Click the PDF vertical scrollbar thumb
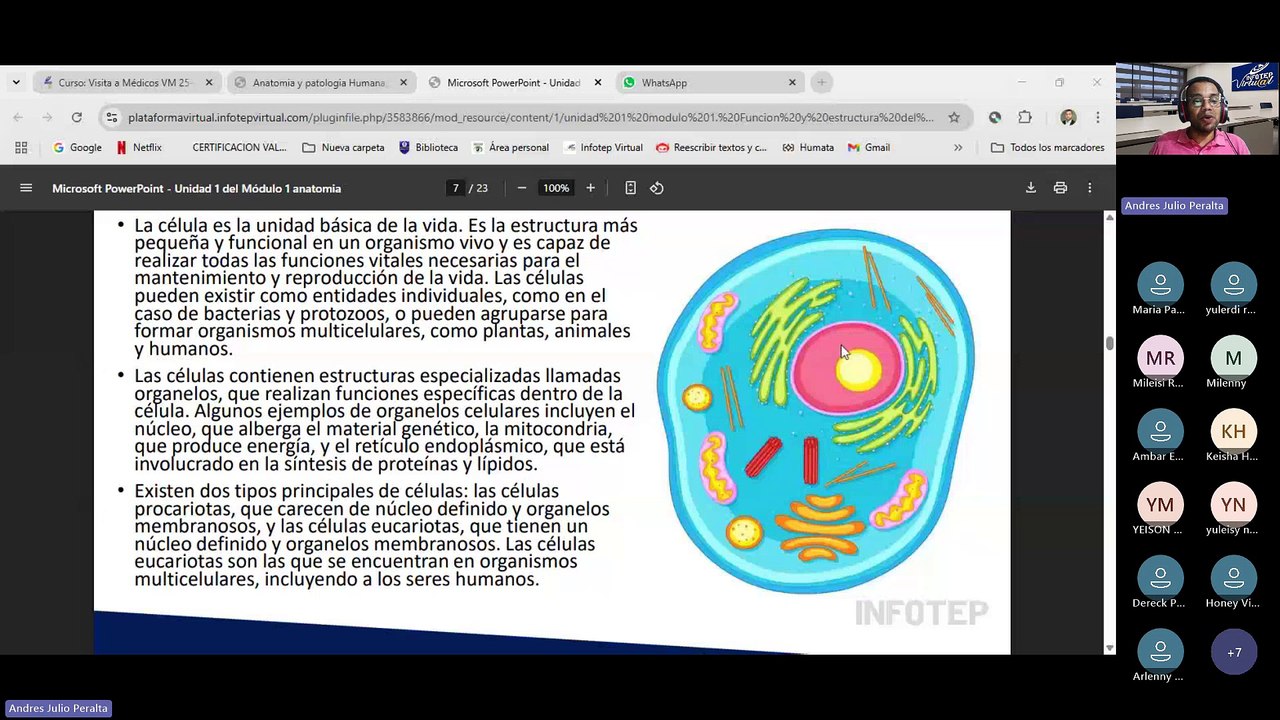Image resolution: width=1280 pixels, height=720 pixels. (x=1109, y=343)
